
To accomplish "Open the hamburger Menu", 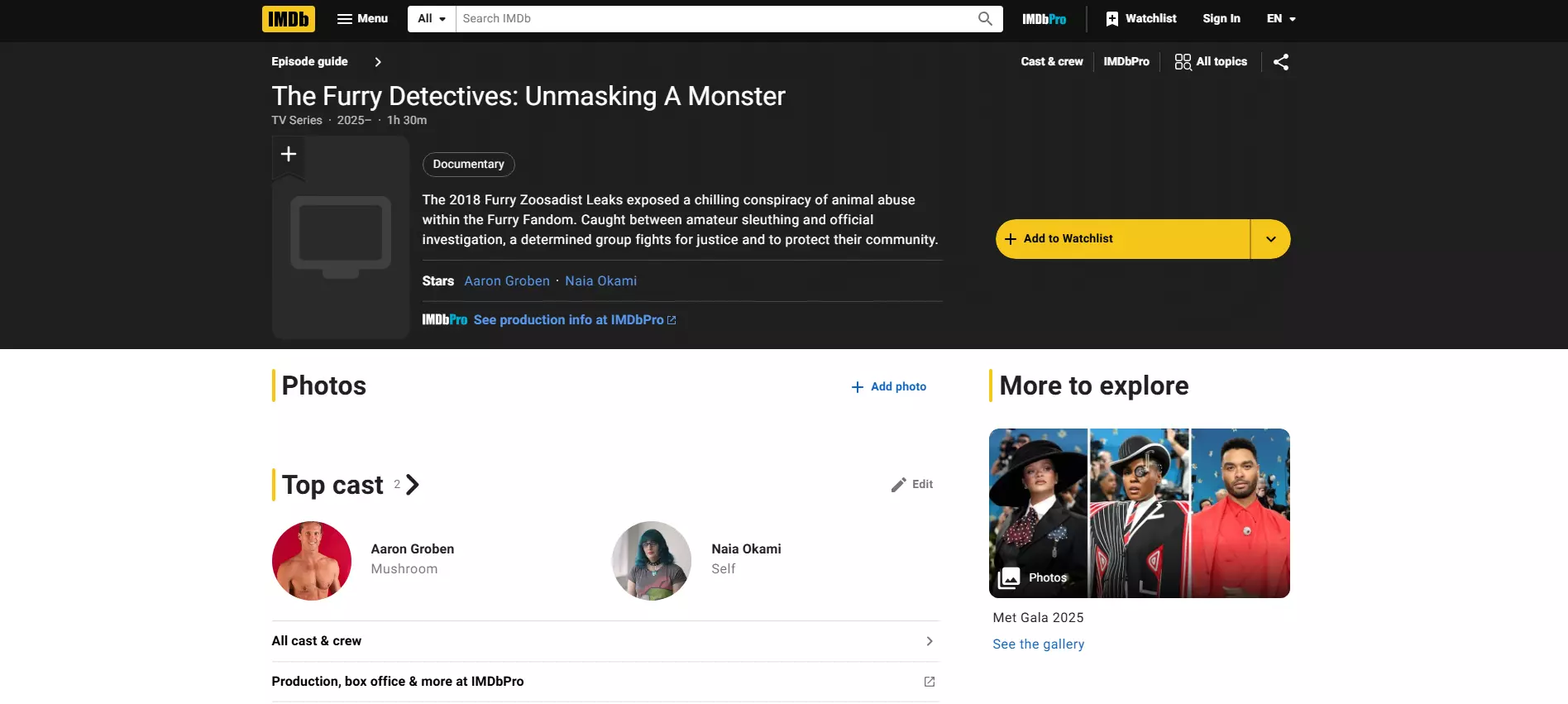I will [x=362, y=19].
